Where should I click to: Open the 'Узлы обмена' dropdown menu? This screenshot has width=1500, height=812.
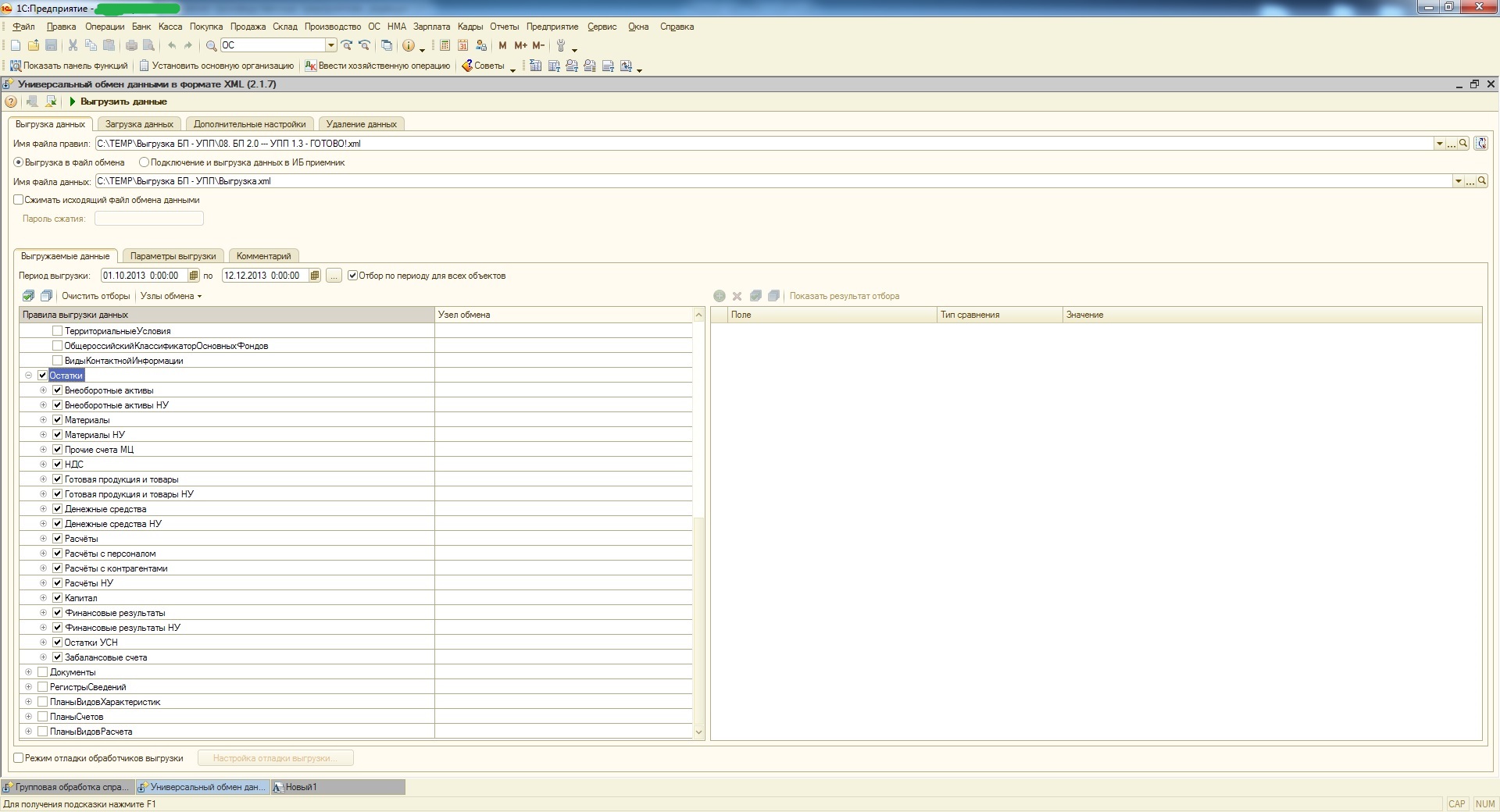171,296
